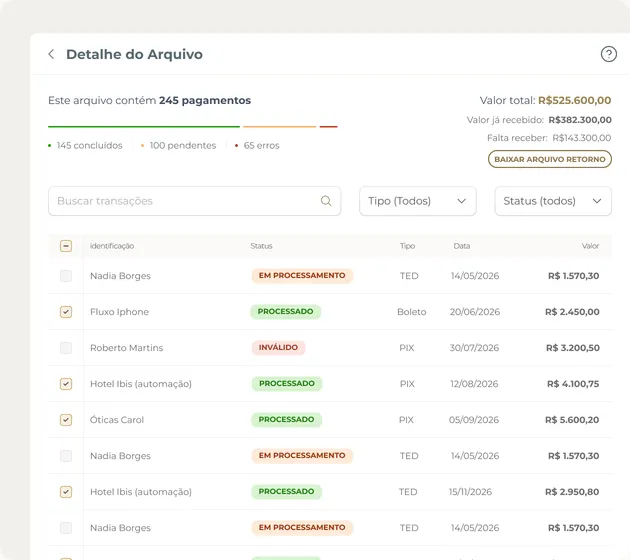Focus the Buscar transações search field

click(194, 201)
